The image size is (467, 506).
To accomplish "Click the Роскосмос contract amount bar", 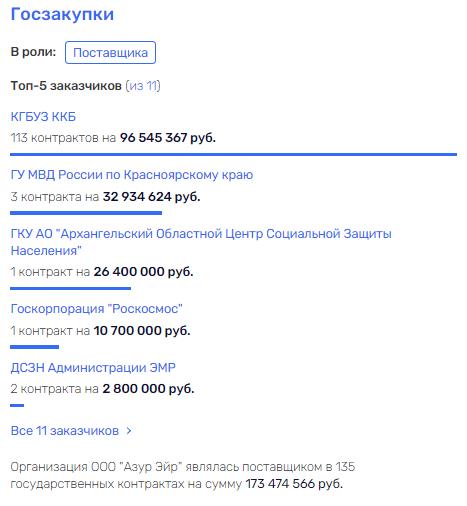I will (34, 347).
